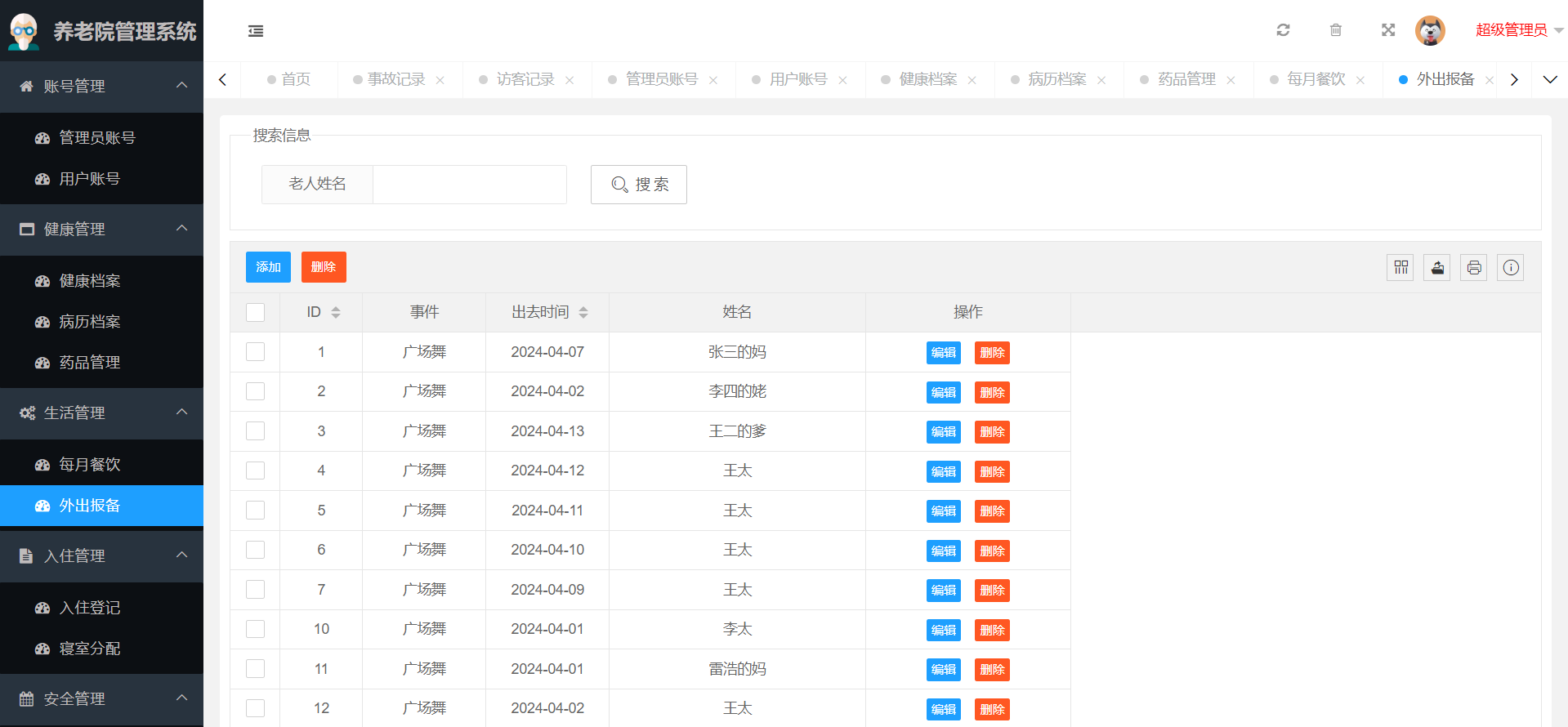
Task: Close the 管理员账号 tab
Action: [x=713, y=80]
